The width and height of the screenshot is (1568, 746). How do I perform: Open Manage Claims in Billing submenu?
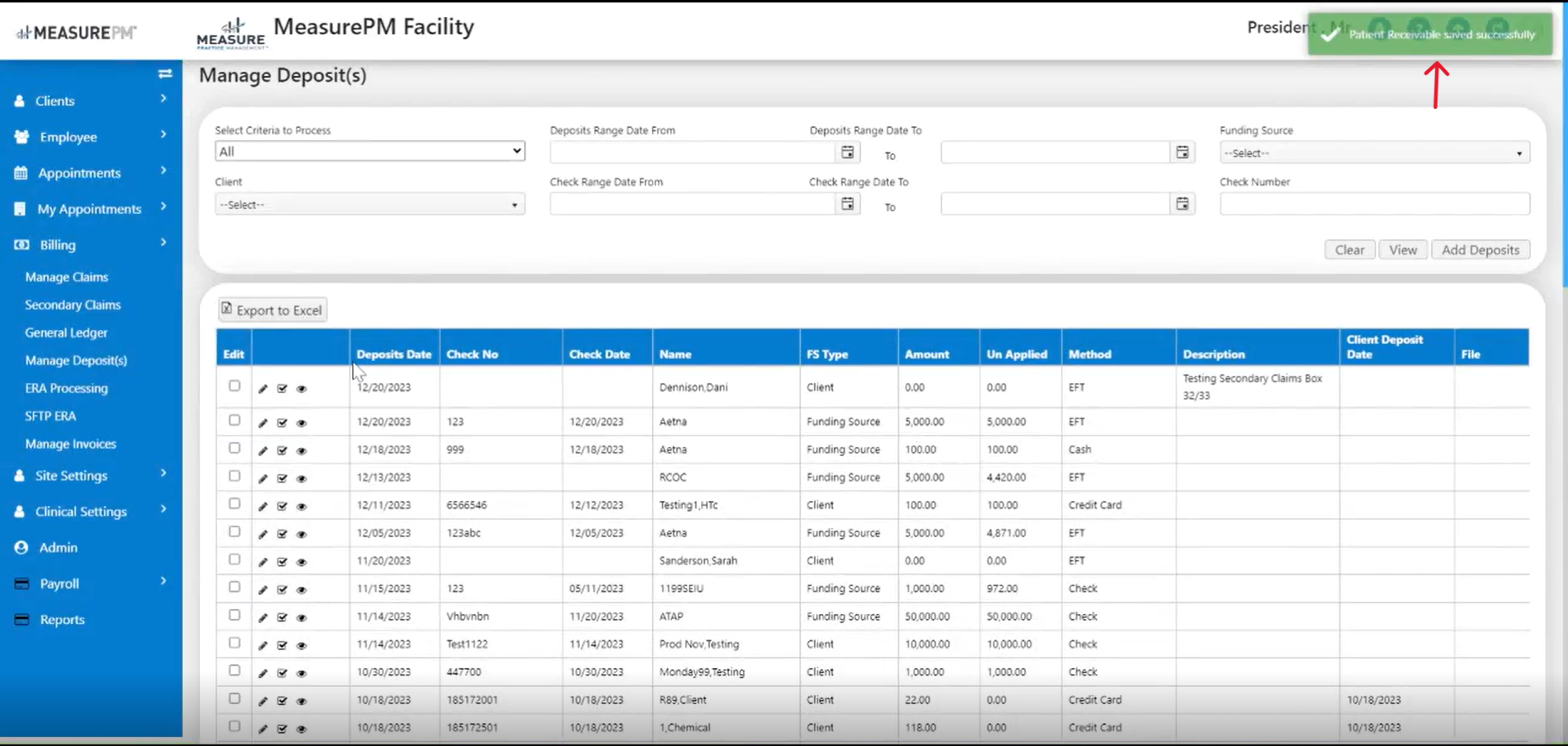point(66,277)
